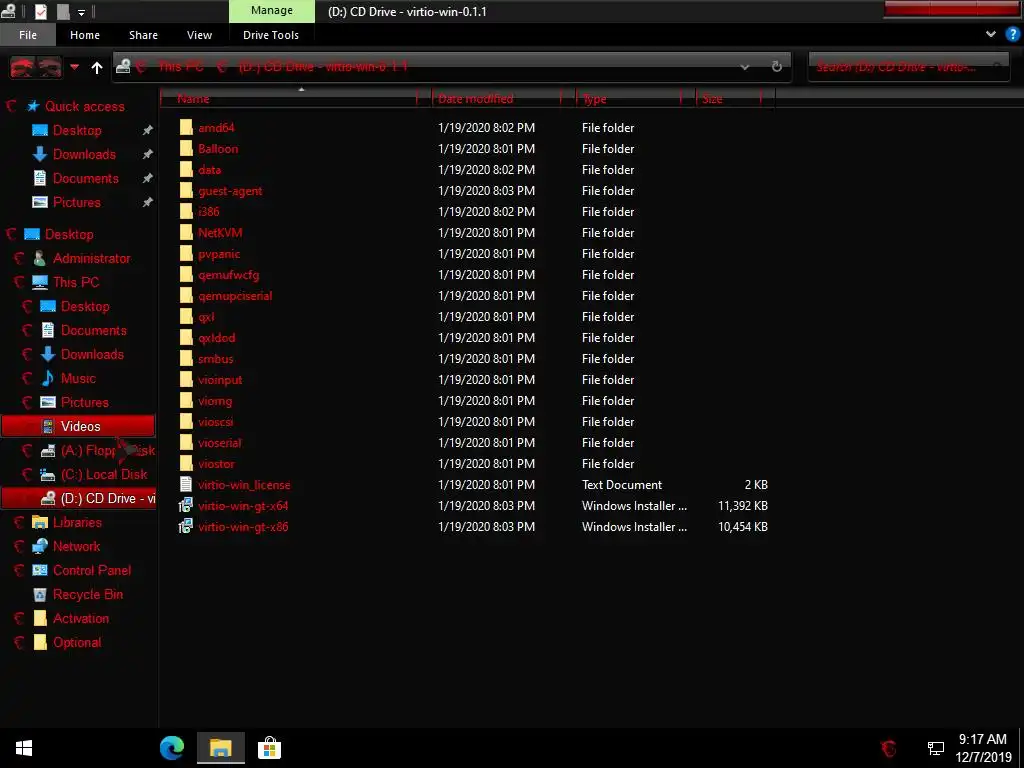
Task: Go back using the red back button
Action: tap(22, 67)
